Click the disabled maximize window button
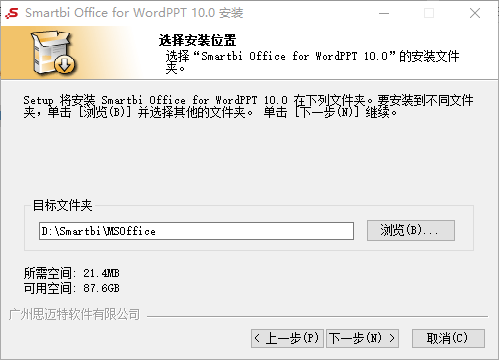 429,13
